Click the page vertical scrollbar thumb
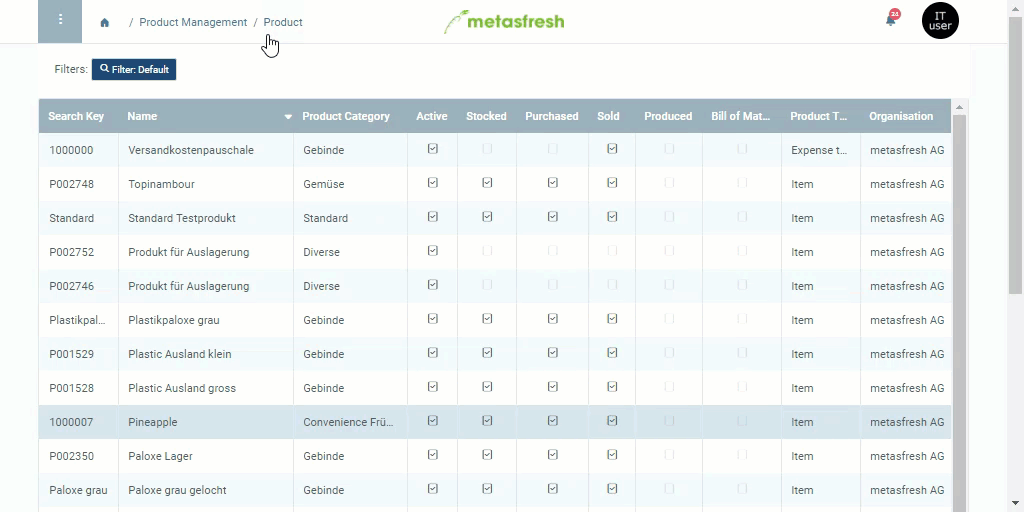The height and width of the screenshot is (512, 1024). point(1016,153)
